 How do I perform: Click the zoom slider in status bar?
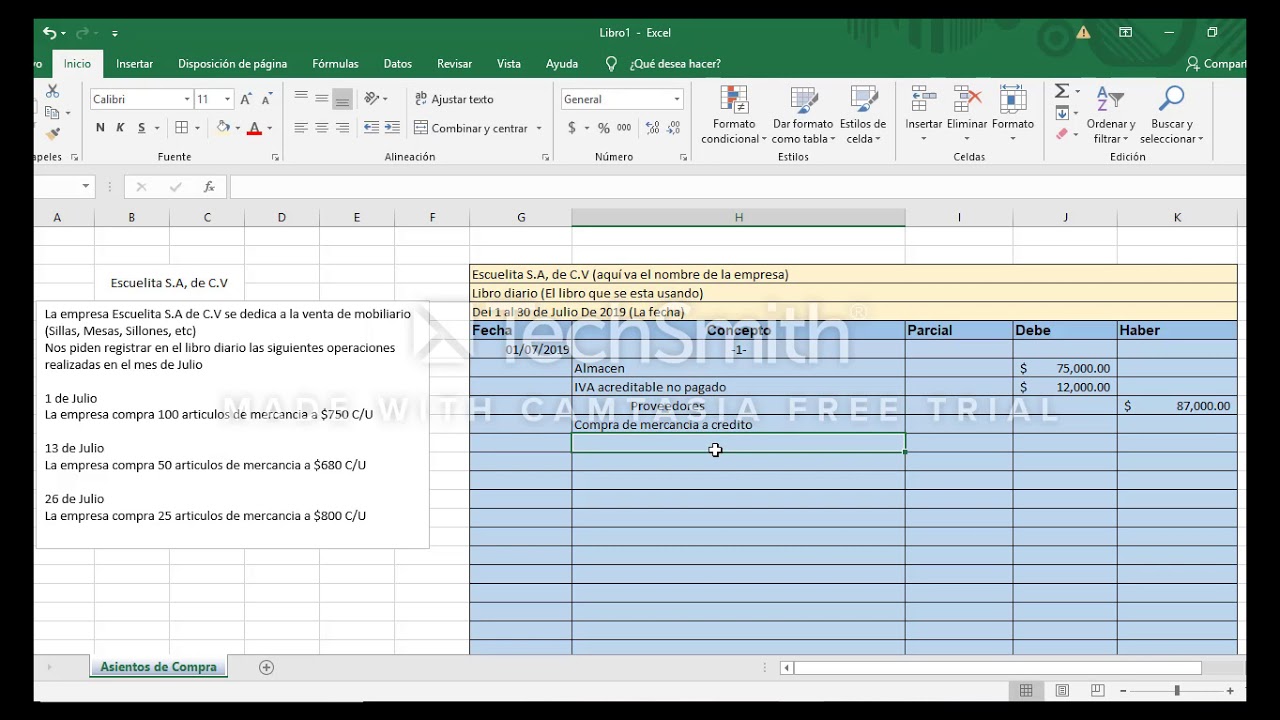pos(1177,690)
